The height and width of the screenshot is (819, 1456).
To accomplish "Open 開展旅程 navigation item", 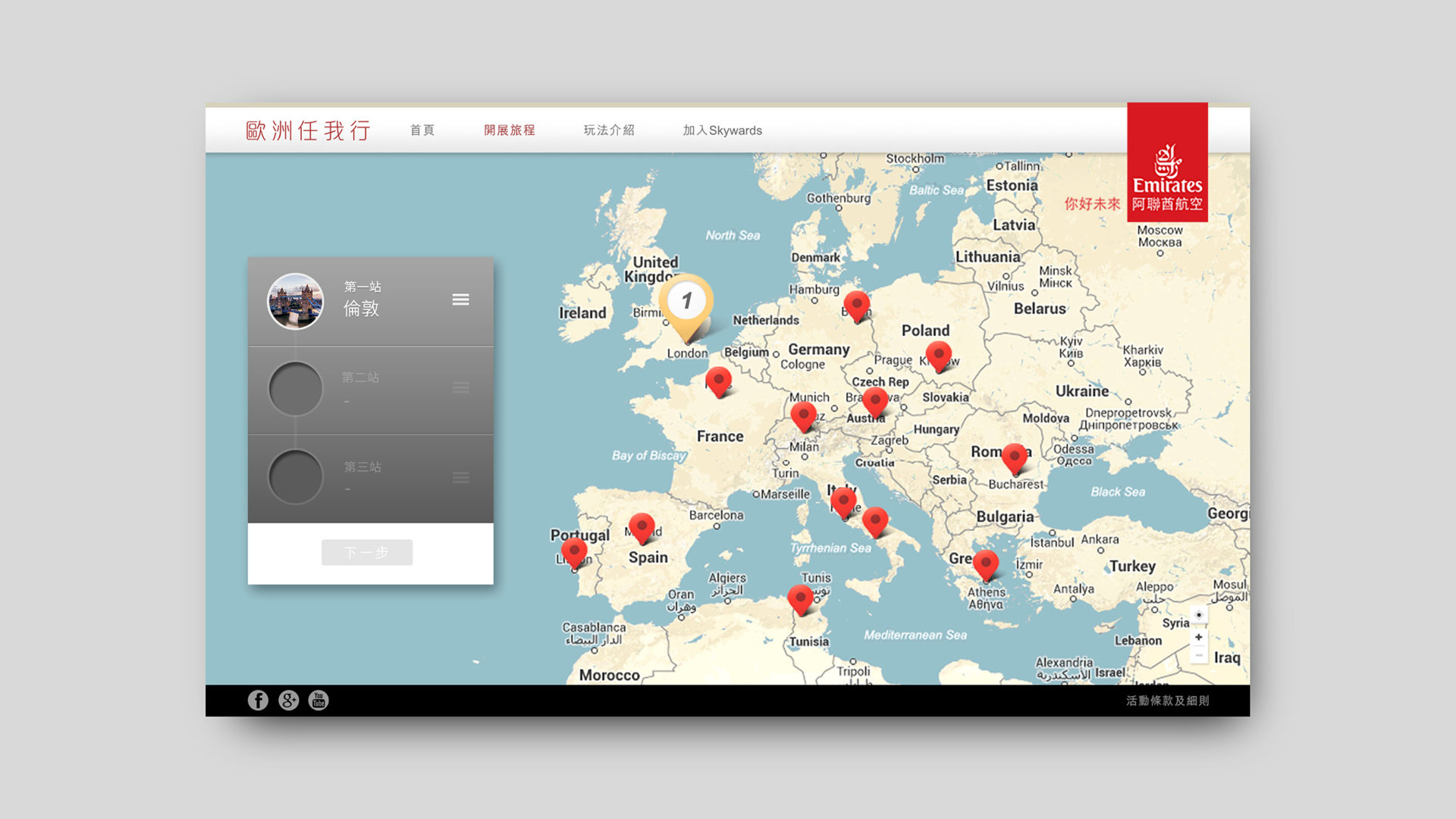I will [x=510, y=130].
